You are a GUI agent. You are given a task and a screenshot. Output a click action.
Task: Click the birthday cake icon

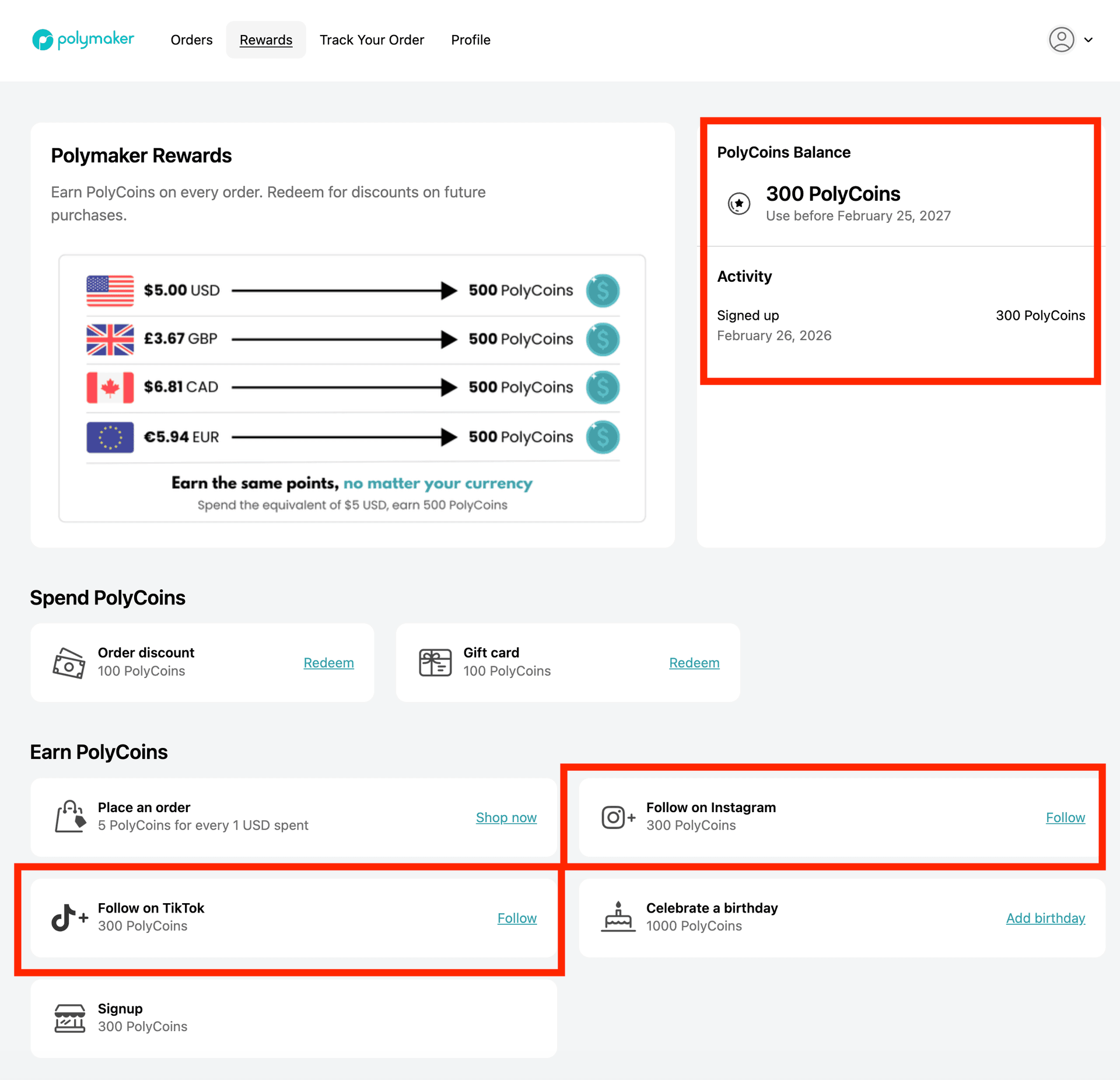[618, 917]
